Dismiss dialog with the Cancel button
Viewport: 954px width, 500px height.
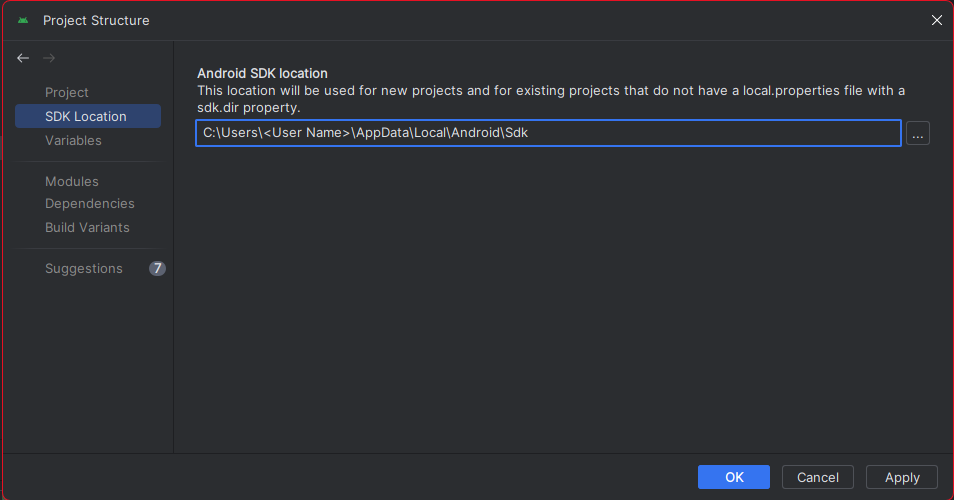tap(818, 477)
